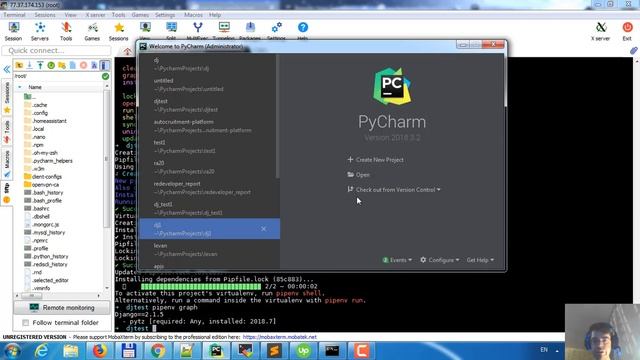Select the .homeassistant folder
Screen dimensions: 640x360
point(45,121)
